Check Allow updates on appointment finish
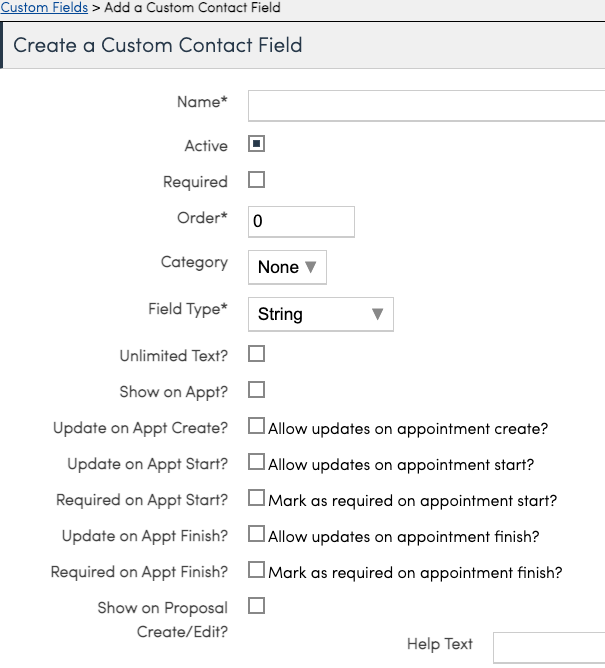Screen dimensions: 605x668 pos(256,534)
